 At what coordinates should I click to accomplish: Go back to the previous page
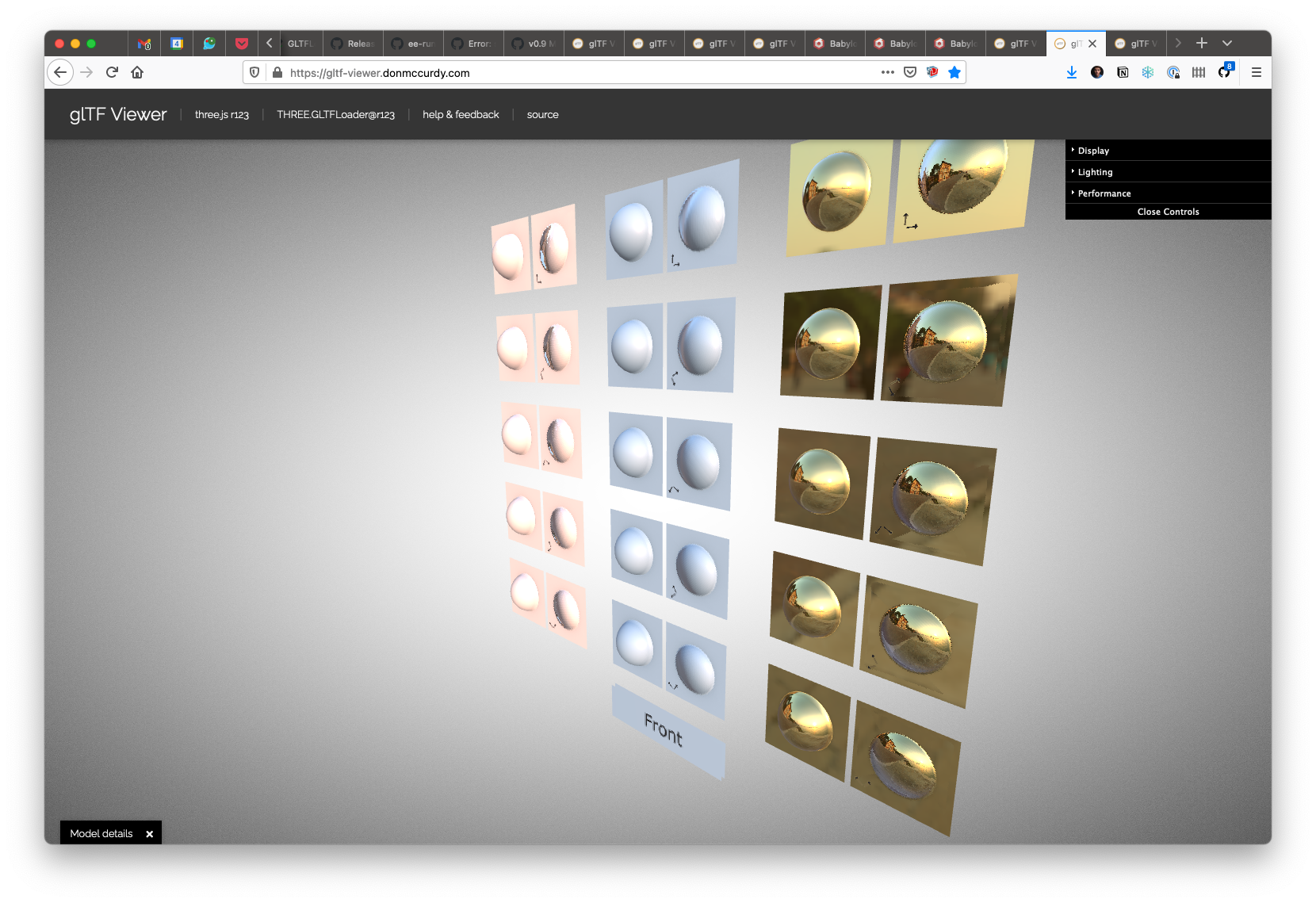click(x=60, y=72)
